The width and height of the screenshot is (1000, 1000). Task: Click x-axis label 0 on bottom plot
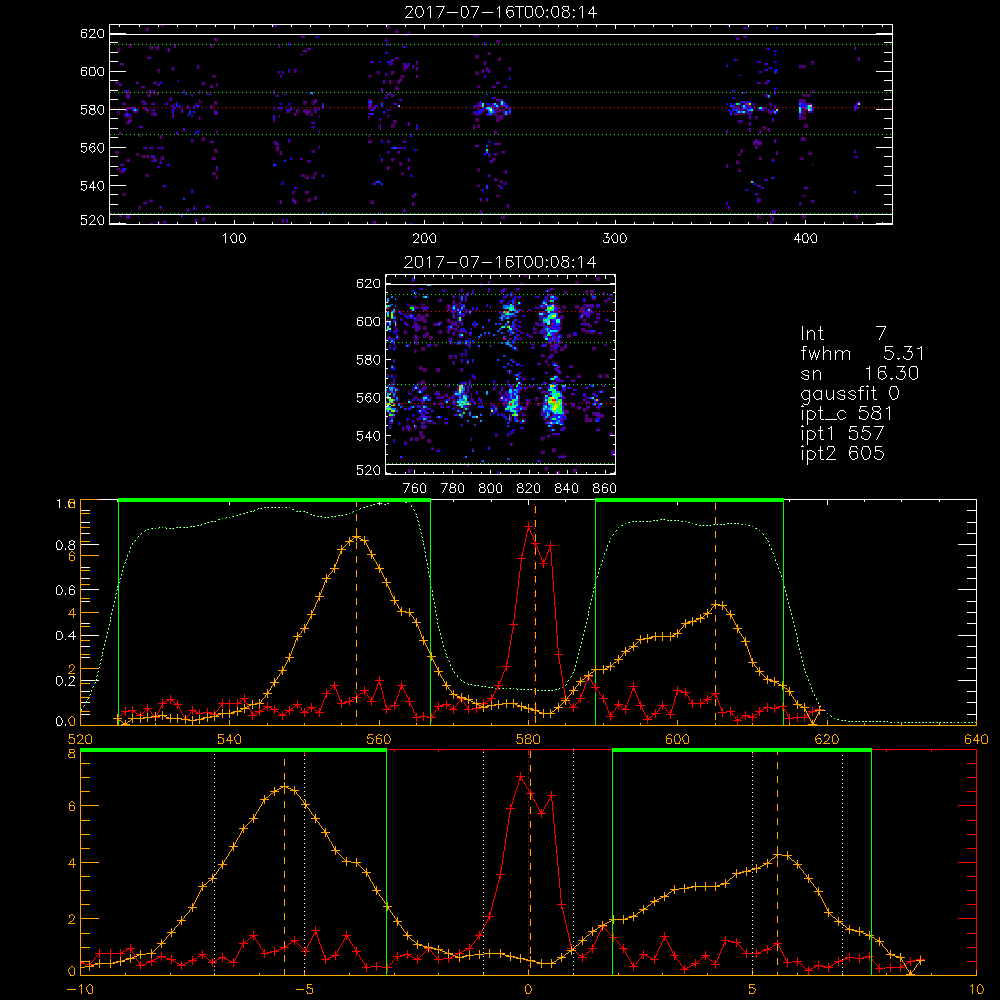tap(529, 989)
